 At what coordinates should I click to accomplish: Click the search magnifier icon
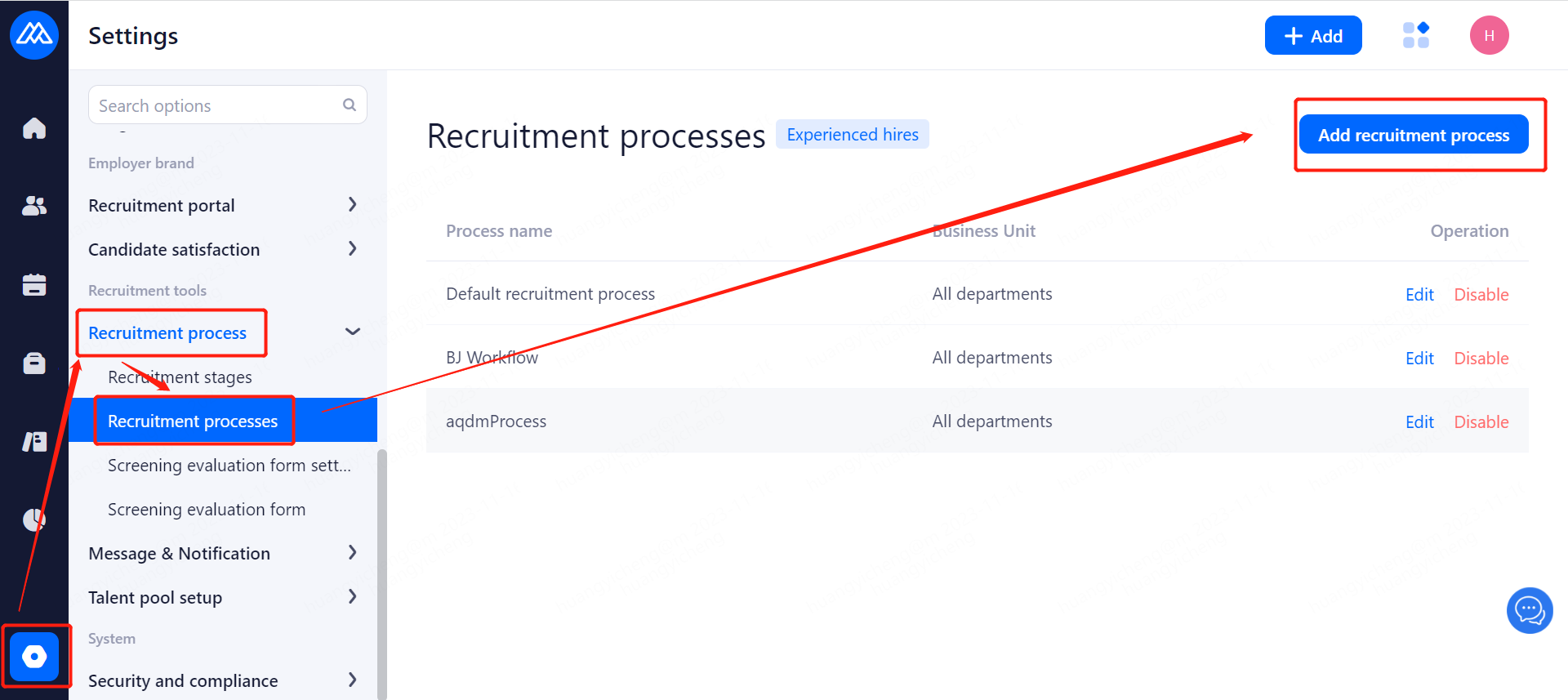point(350,105)
